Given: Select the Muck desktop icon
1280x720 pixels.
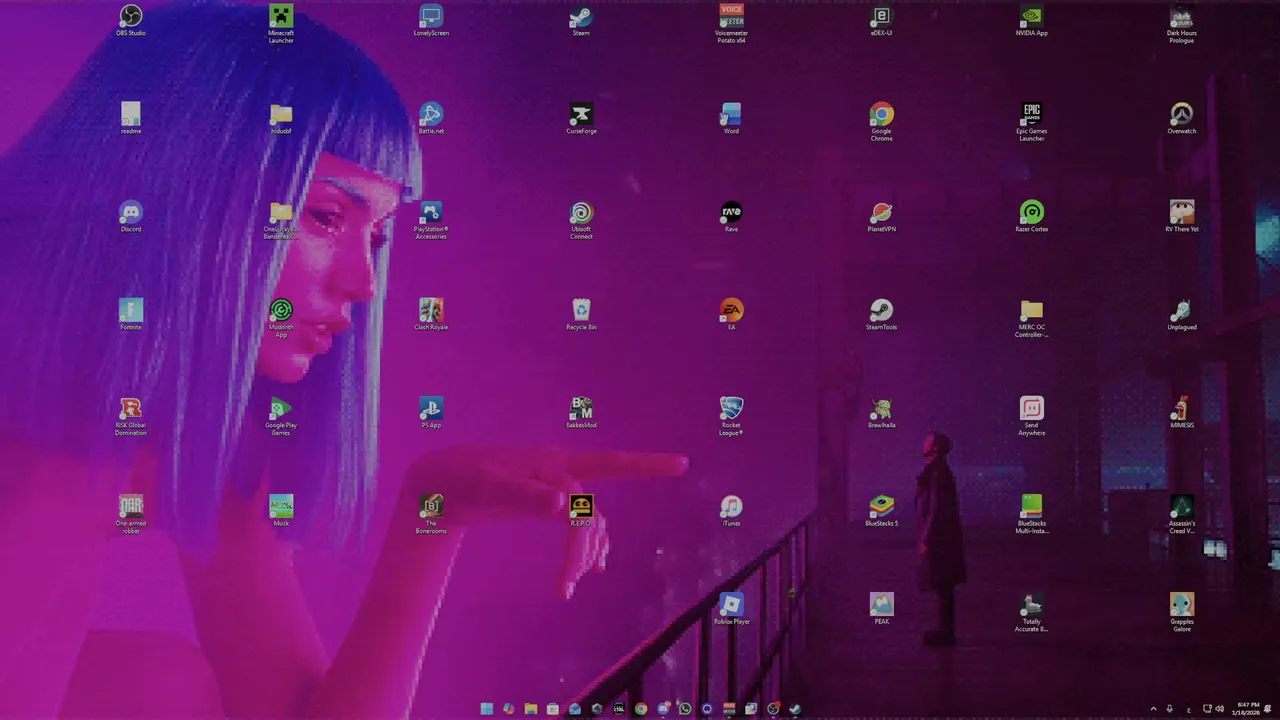Looking at the screenshot, I should click(x=281, y=511).
